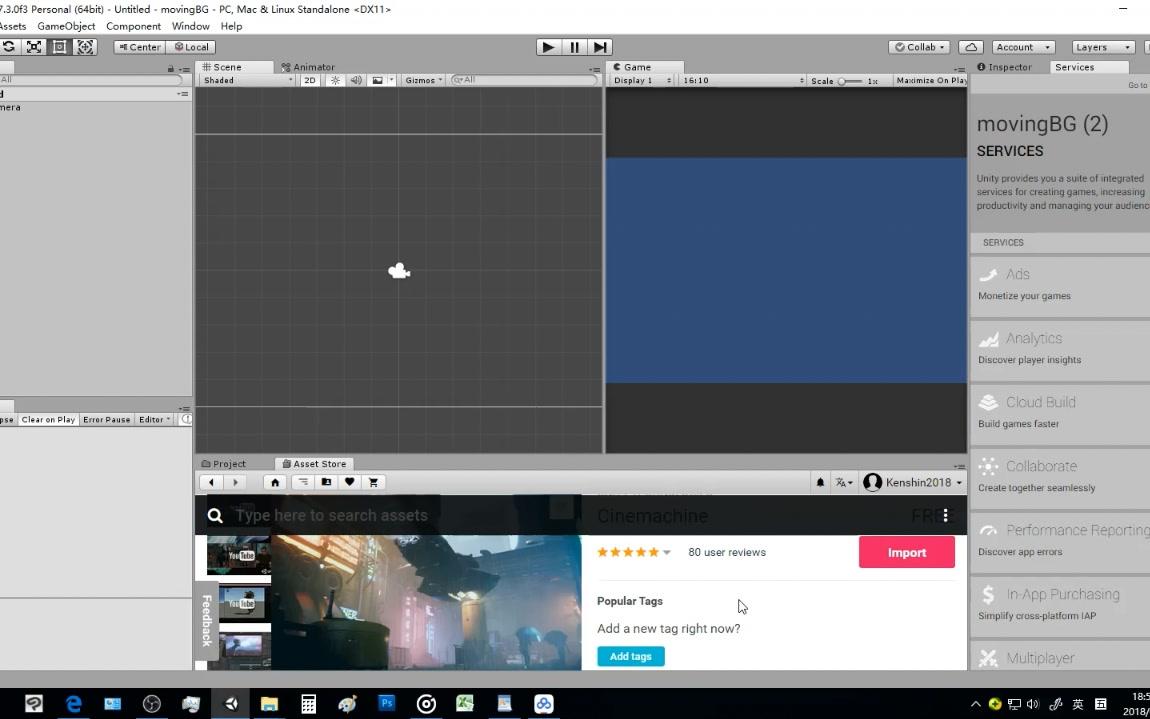
Task: Open the GameObject menu
Action: (x=66, y=26)
